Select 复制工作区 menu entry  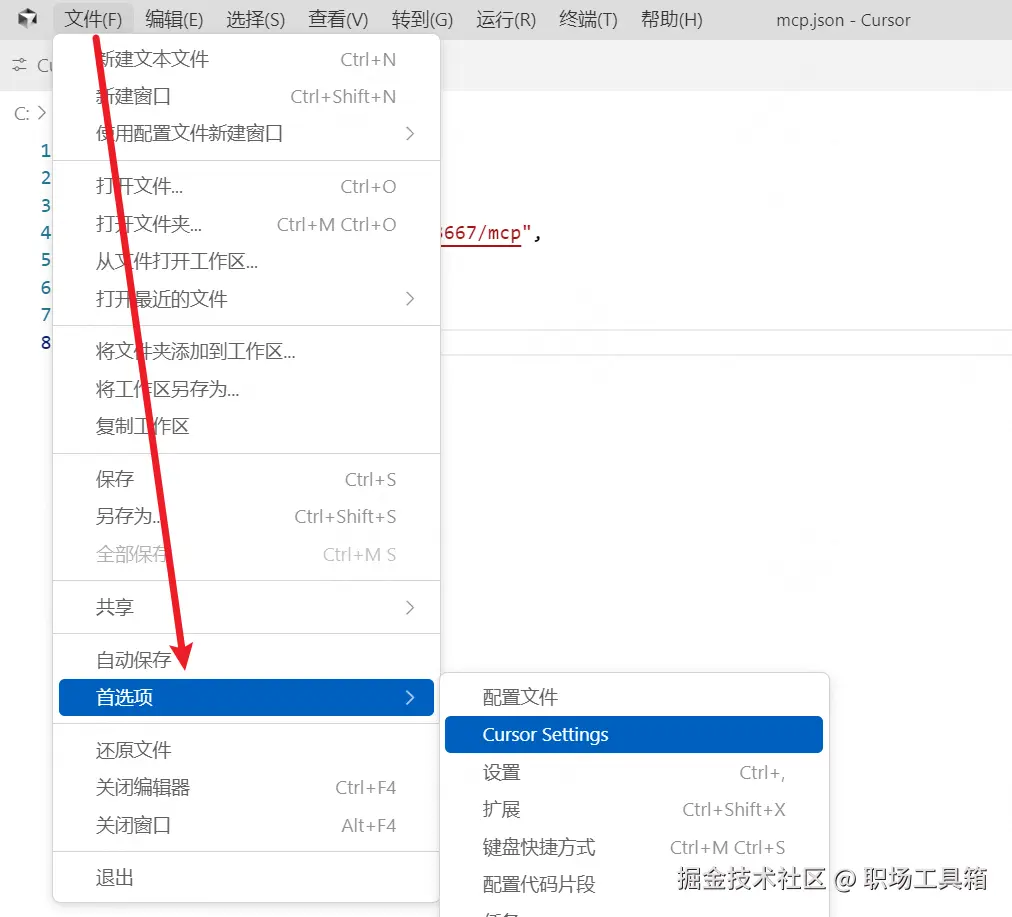click(x=246, y=426)
